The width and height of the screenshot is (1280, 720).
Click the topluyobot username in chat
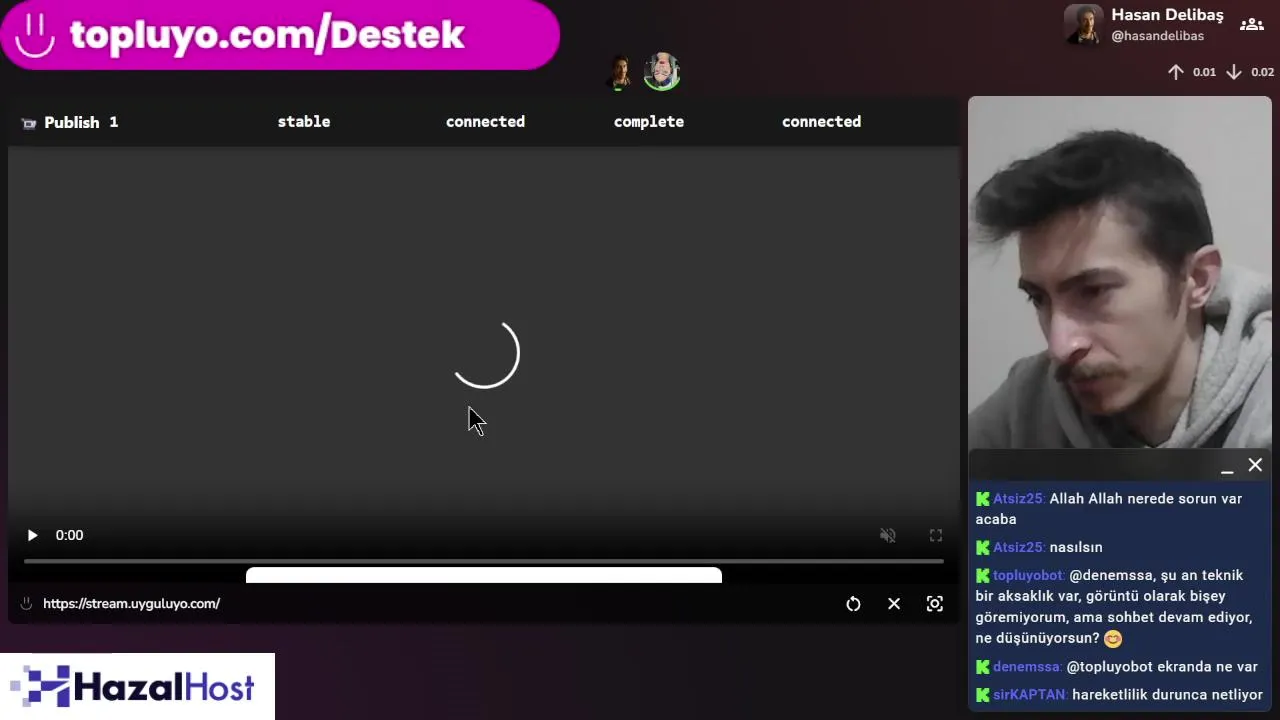point(1028,575)
